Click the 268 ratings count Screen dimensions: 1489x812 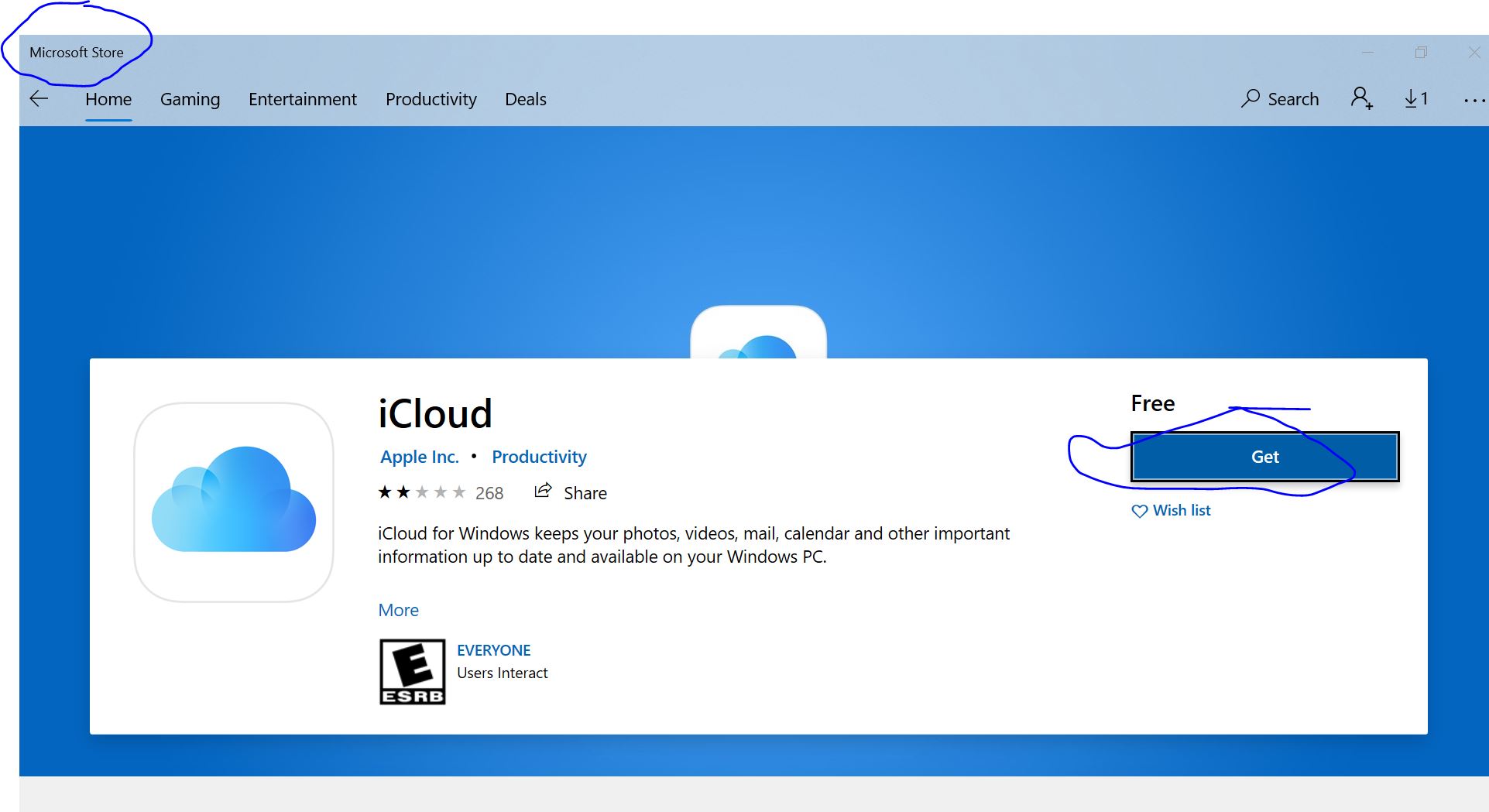(x=489, y=493)
